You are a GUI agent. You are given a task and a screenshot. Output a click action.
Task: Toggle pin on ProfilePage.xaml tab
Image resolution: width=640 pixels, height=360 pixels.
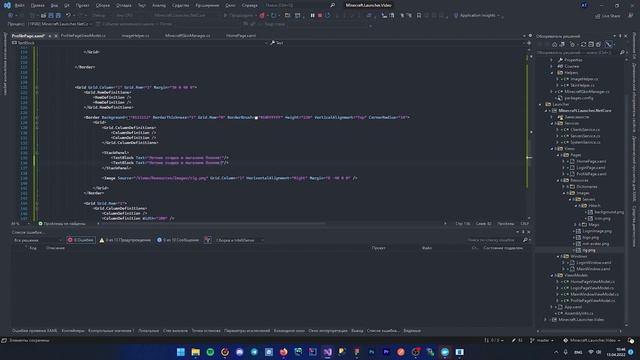tap(50, 36)
